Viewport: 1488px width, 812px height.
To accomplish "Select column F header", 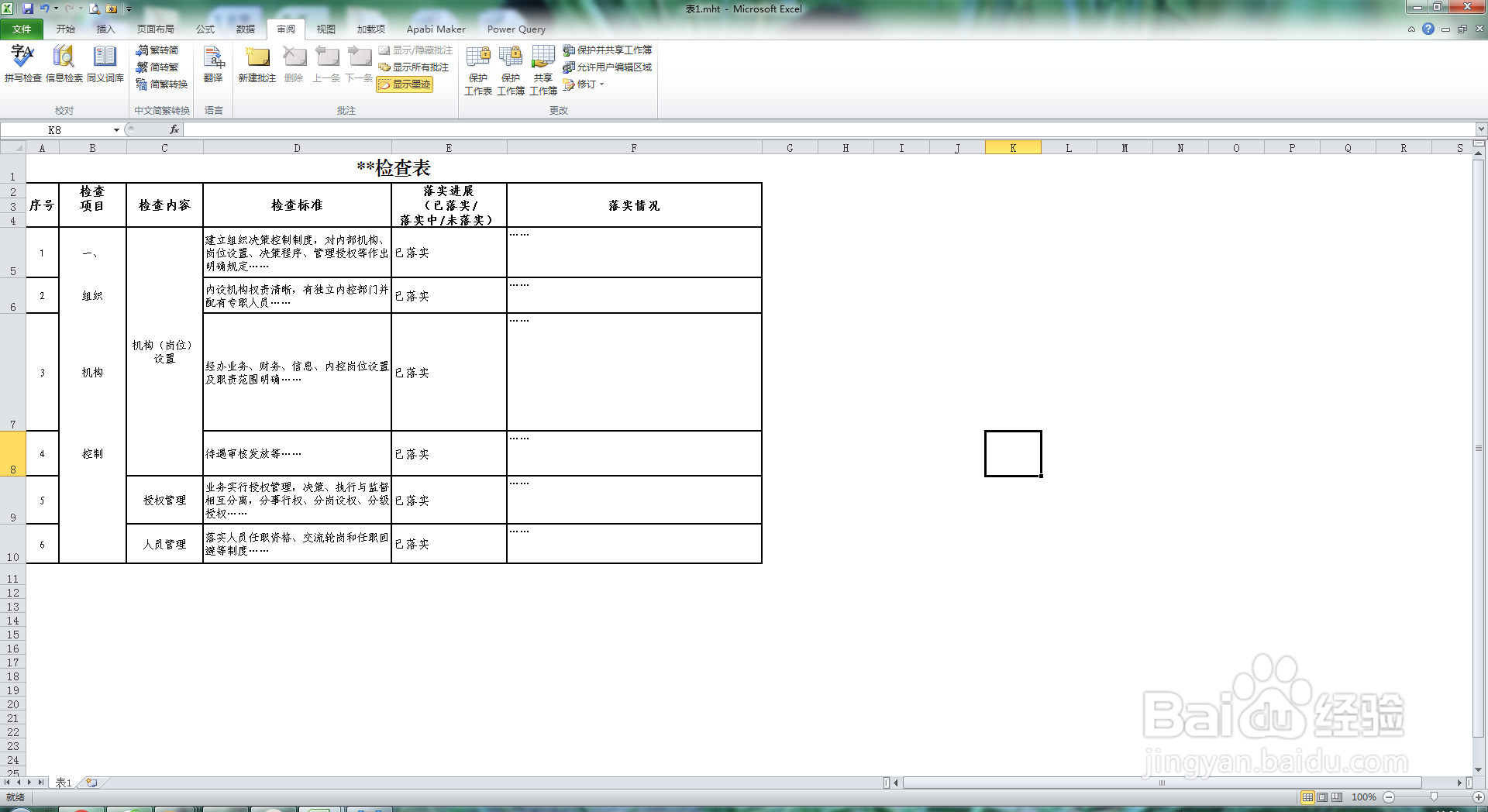I will (x=634, y=147).
